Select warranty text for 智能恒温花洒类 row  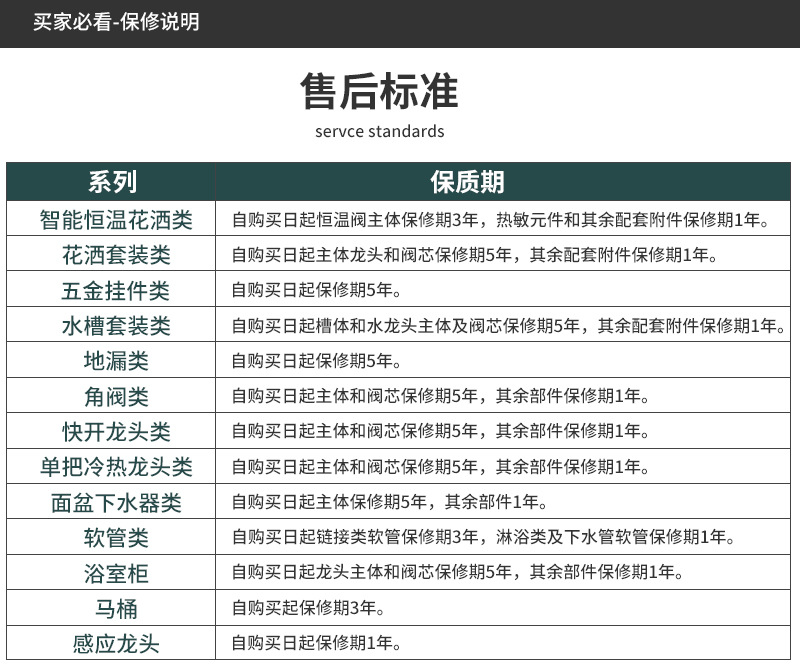click(x=501, y=220)
